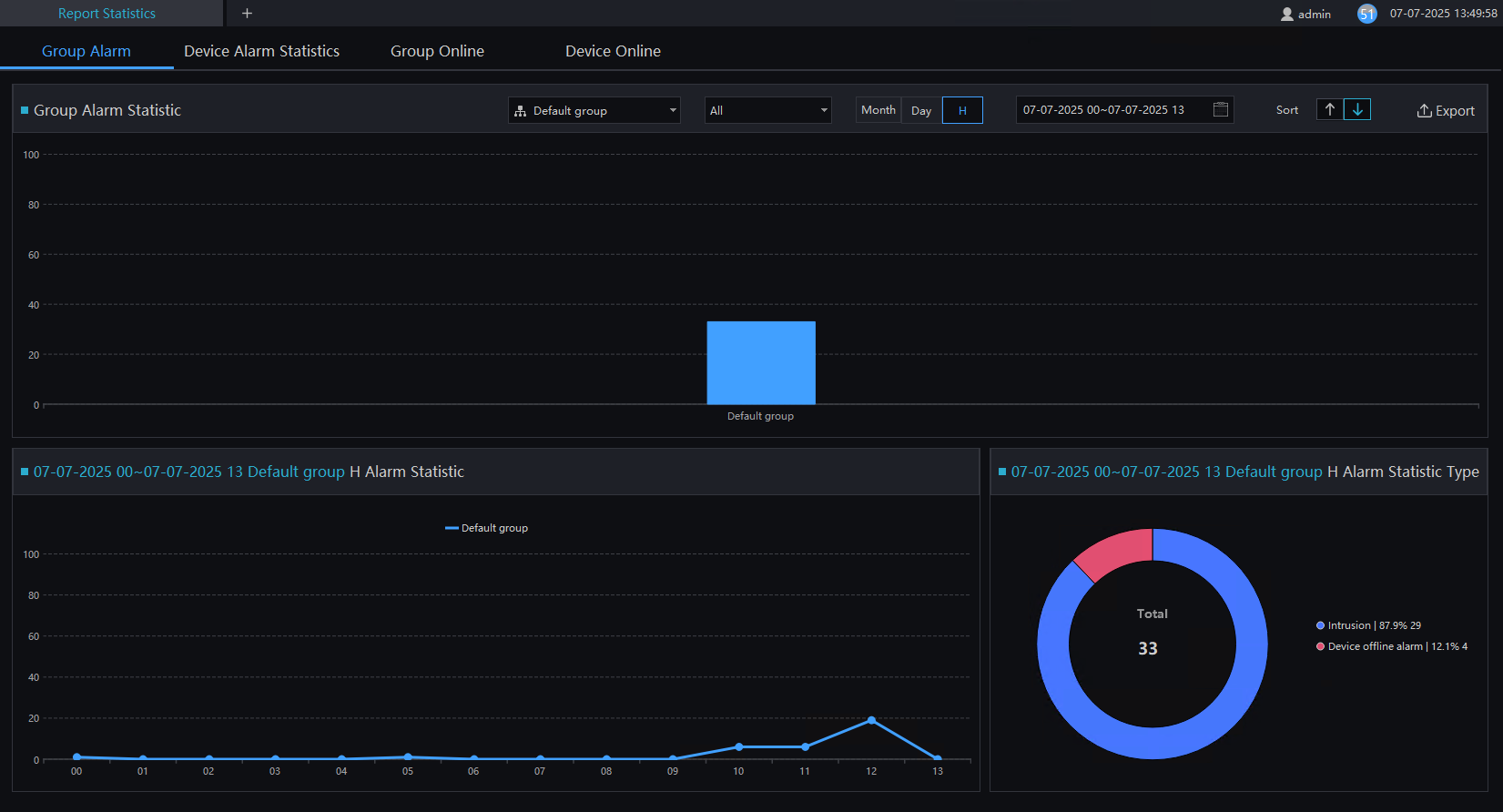Select the Day granularity toggle
This screenshot has width=1503, height=812.
pyautogui.click(x=921, y=110)
